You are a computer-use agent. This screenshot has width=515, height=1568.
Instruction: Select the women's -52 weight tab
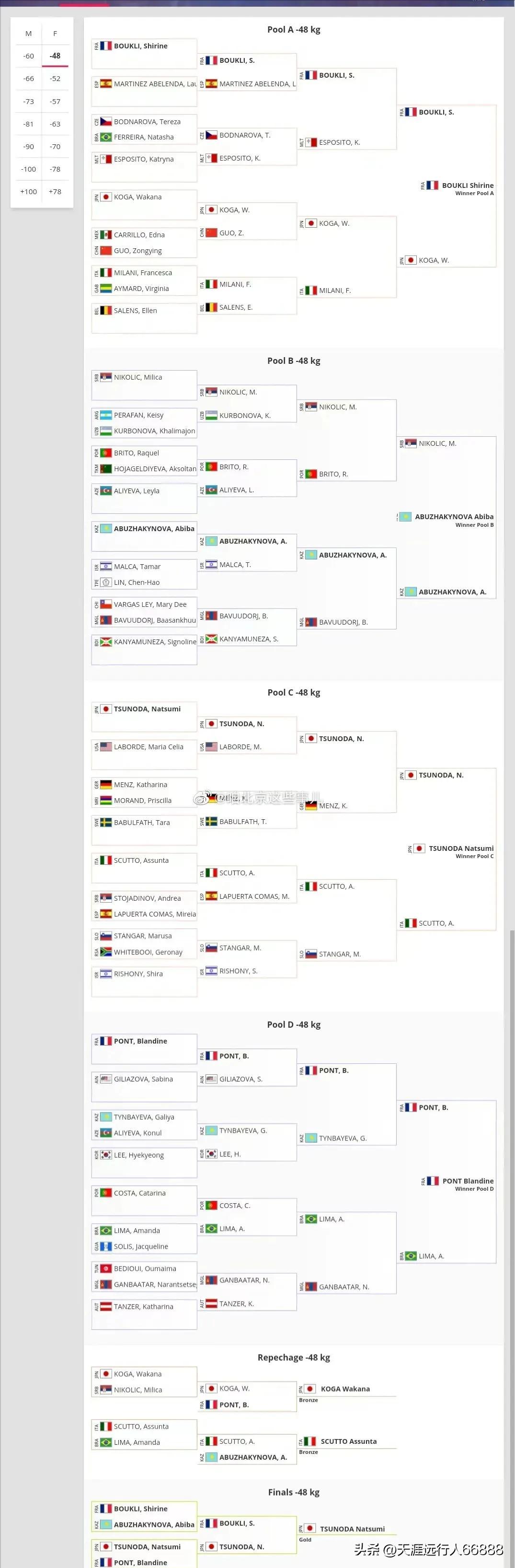(x=55, y=79)
